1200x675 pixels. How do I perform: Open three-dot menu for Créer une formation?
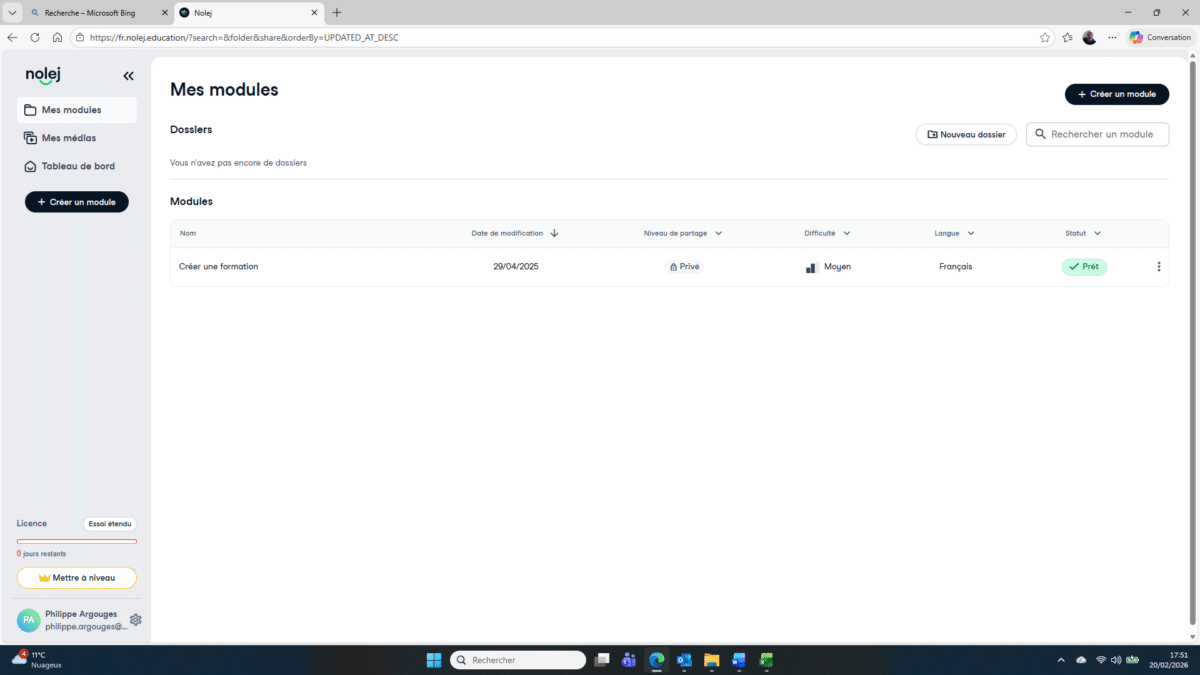[1159, 267]
